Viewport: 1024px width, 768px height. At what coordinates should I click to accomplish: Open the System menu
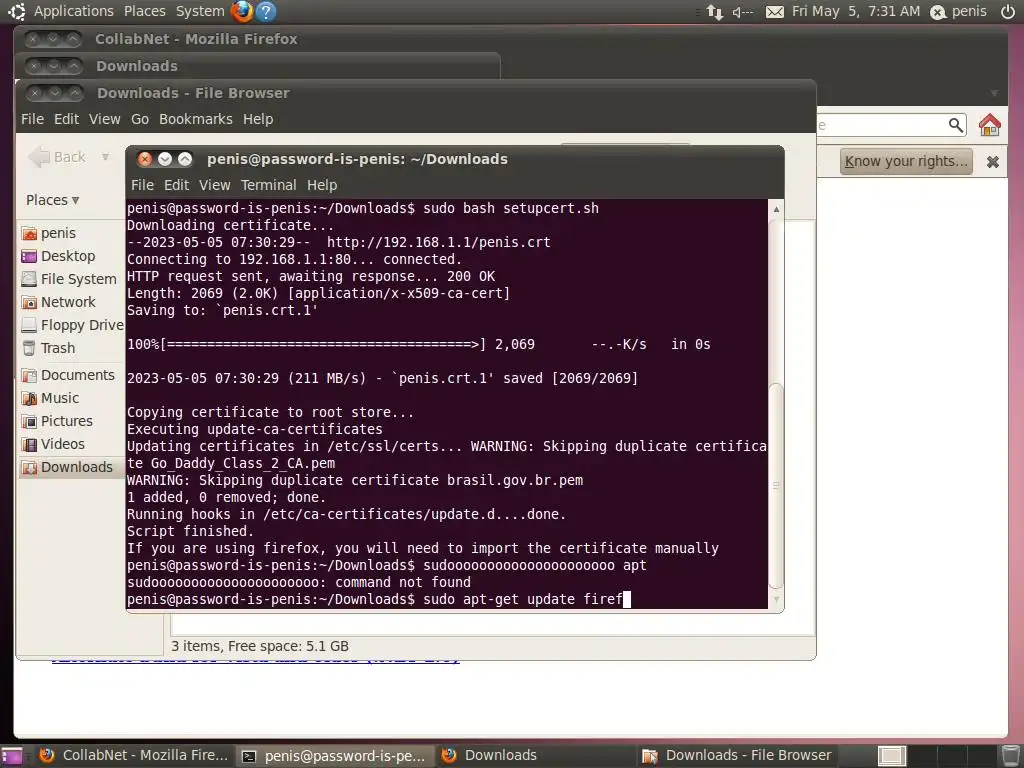(x=200, y=11)
